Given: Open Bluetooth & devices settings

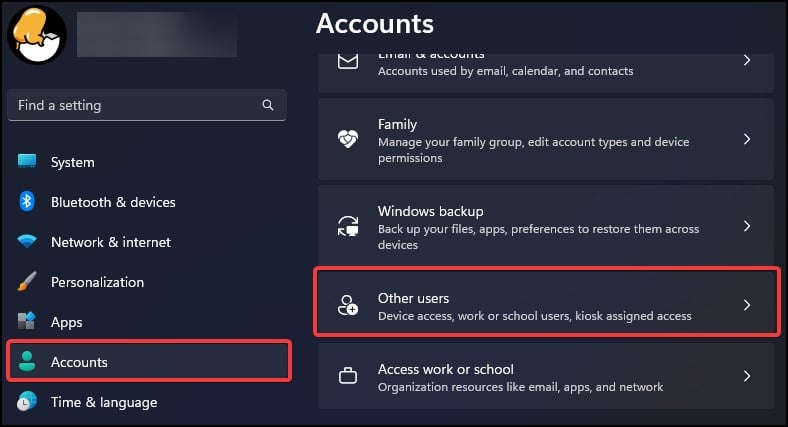Looking at the screenshot, I should pos(113,202).
